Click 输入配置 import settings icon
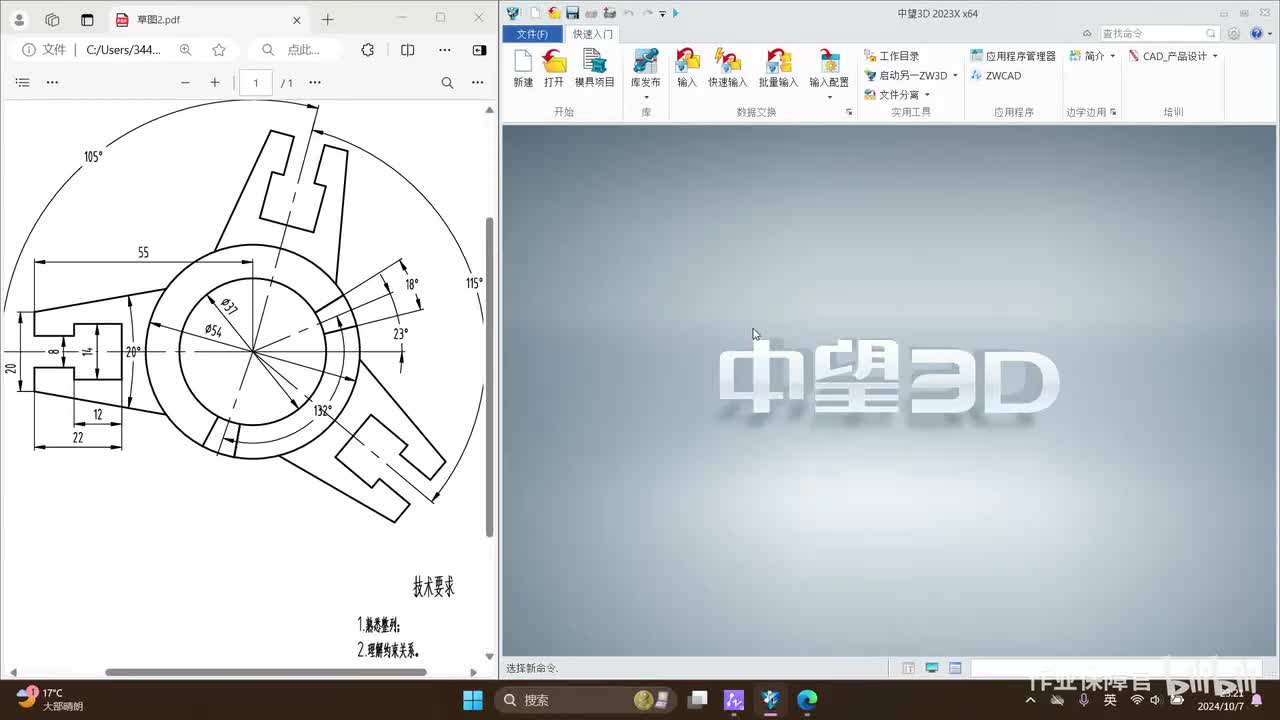The height and width of the screenshot is (720, 1280). pos(829,60)
